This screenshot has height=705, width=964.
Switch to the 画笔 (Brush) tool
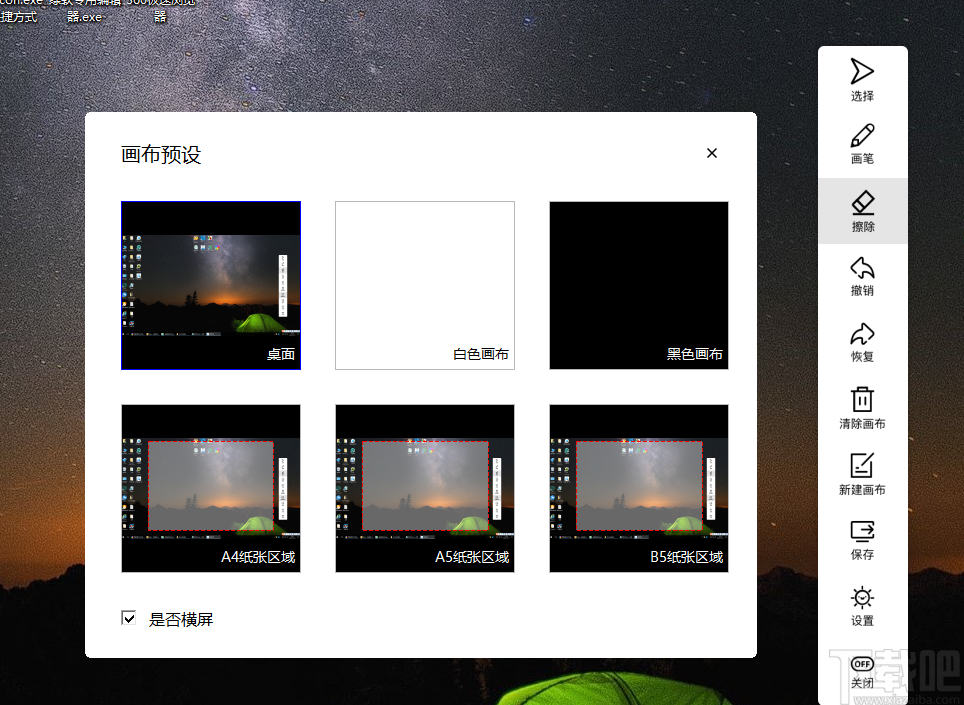click(861, 145)
